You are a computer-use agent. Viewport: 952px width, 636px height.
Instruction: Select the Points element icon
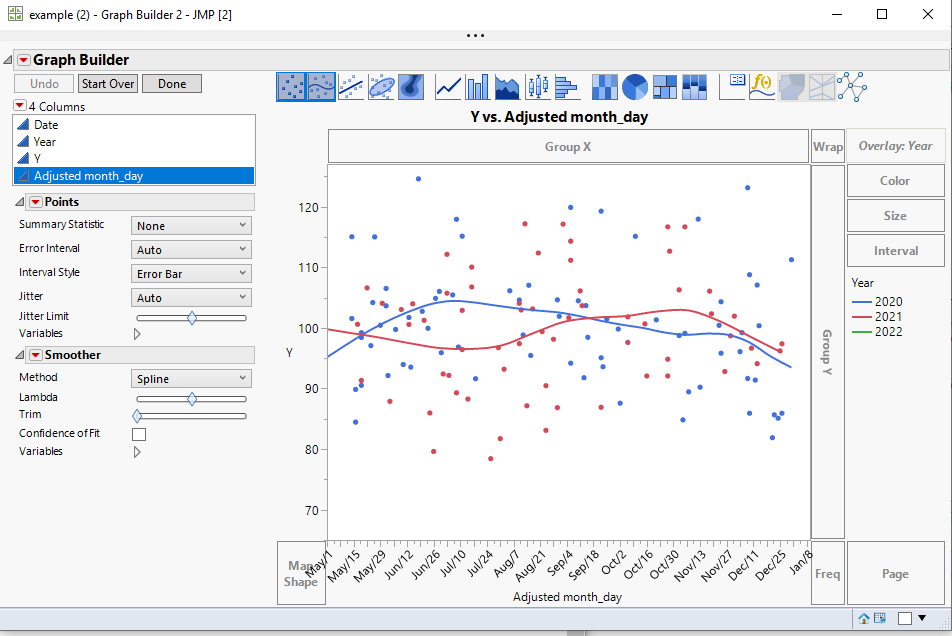click(291, 86)
